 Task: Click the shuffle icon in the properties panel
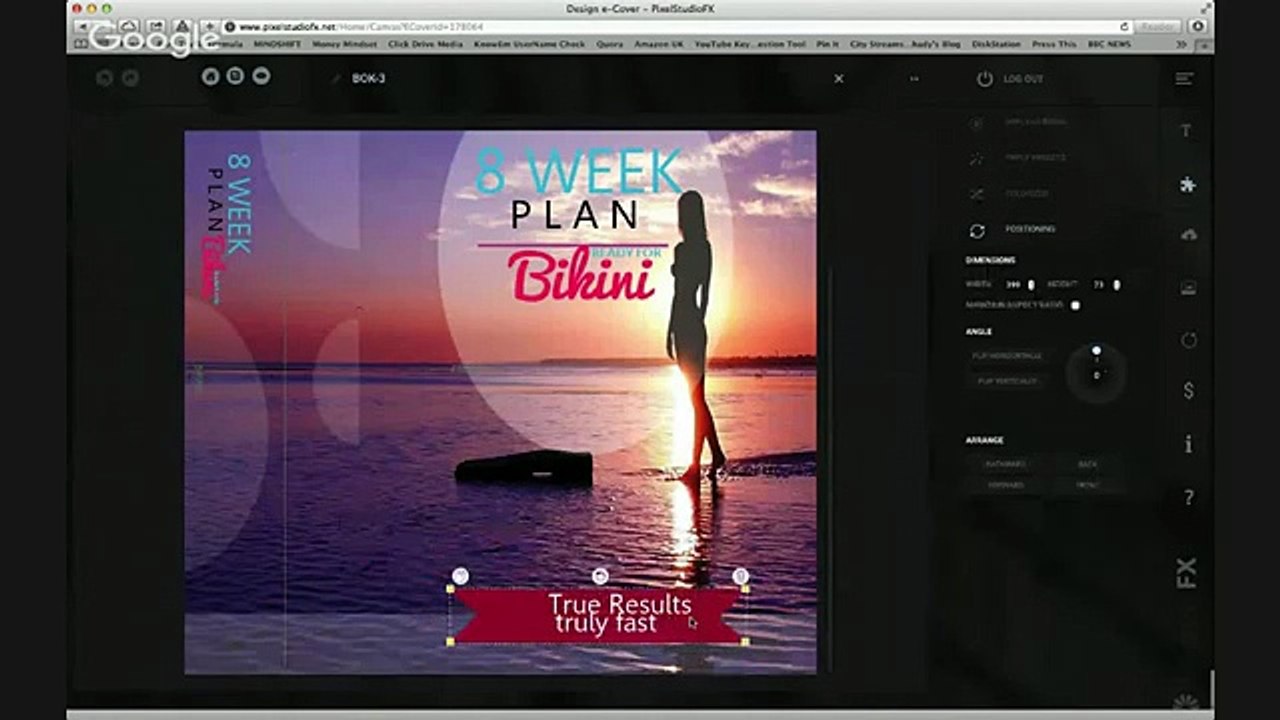tap(977, 194)
